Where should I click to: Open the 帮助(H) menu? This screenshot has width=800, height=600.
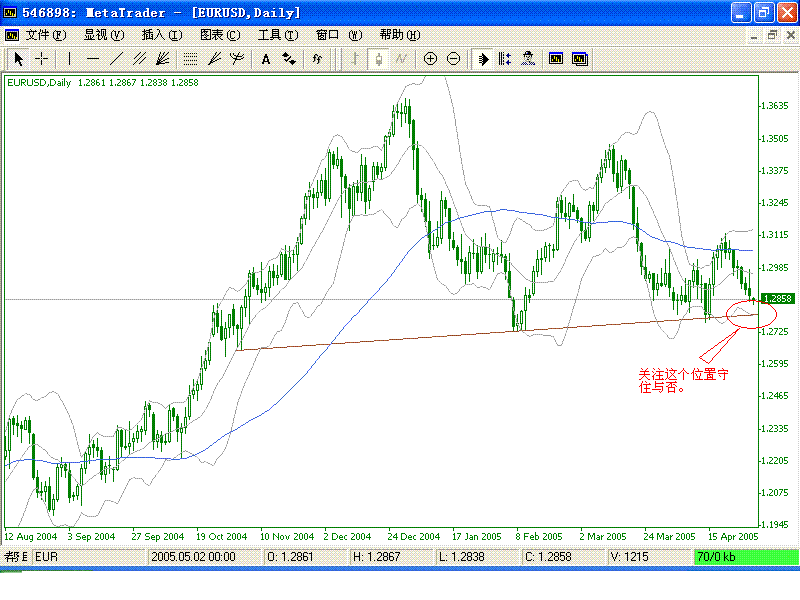pos(400,35)
